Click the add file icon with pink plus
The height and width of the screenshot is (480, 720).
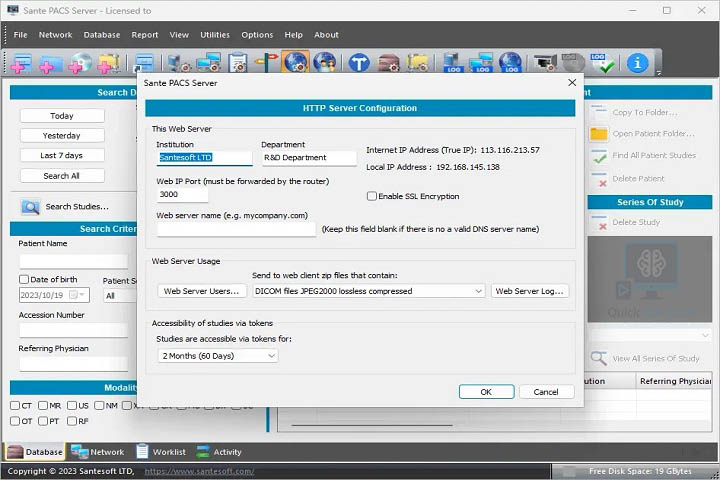coord(21,63)
